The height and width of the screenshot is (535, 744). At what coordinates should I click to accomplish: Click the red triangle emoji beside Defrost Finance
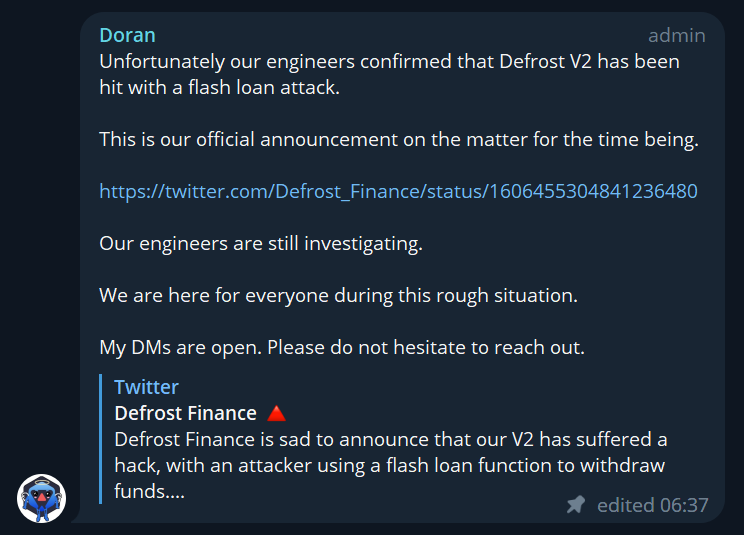pos(276,414)
